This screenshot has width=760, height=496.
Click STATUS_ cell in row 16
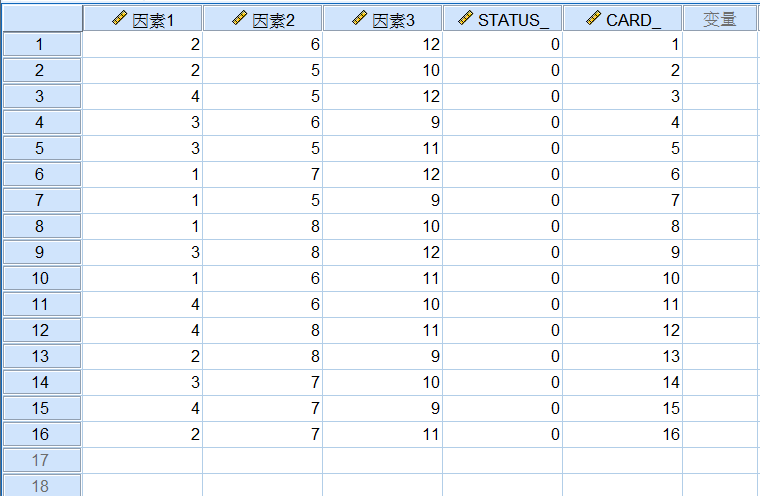503,434
